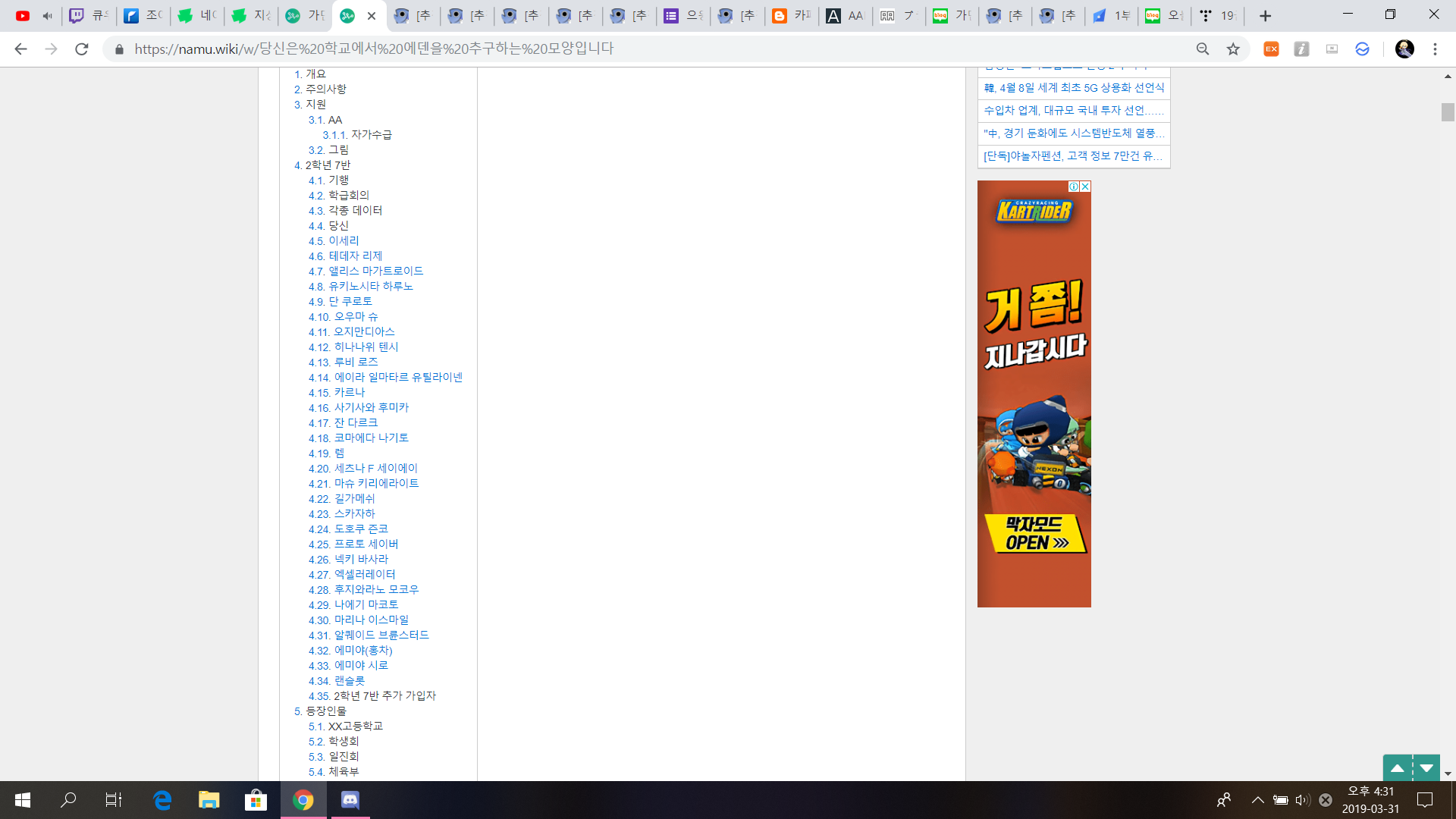Switch to the YouTube tab
This screenshot has height=819, width=1456.
point(23,16)
